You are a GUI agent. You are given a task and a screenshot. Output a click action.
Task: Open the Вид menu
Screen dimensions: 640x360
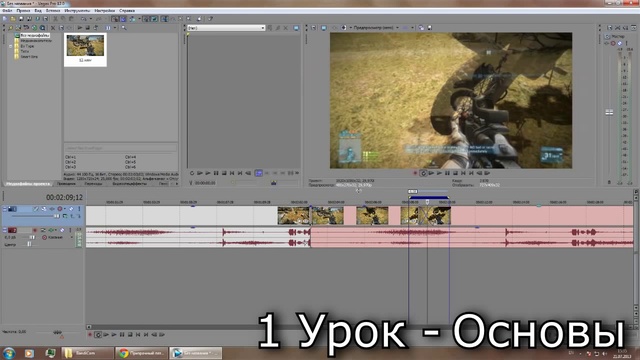38,11
